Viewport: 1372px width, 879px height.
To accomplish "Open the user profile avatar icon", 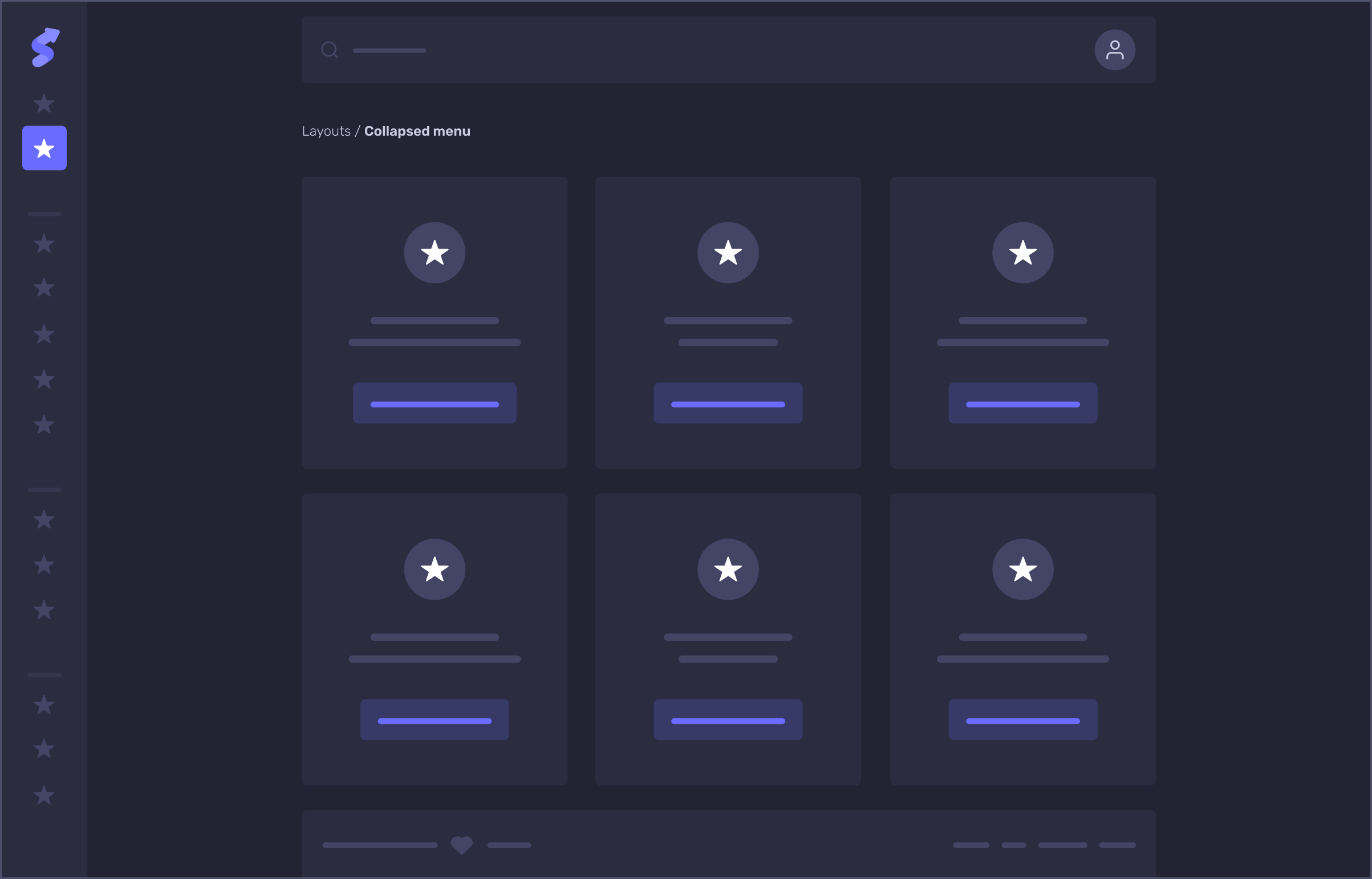I will click(x=1114, y=50).
